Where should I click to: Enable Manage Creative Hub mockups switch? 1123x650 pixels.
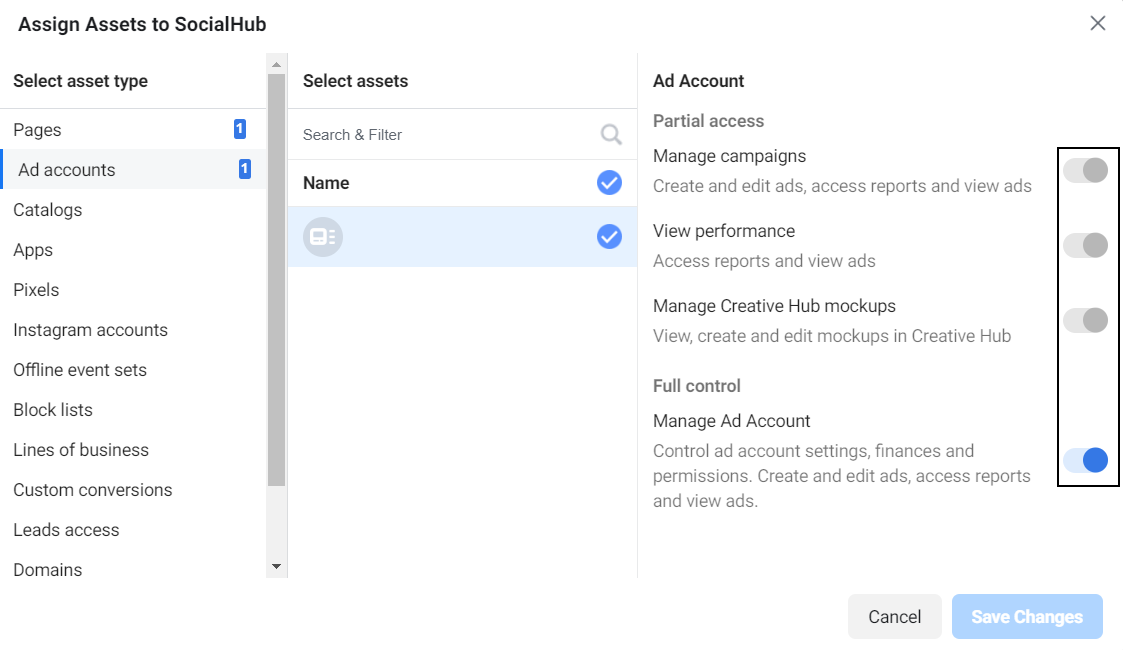1085,320
